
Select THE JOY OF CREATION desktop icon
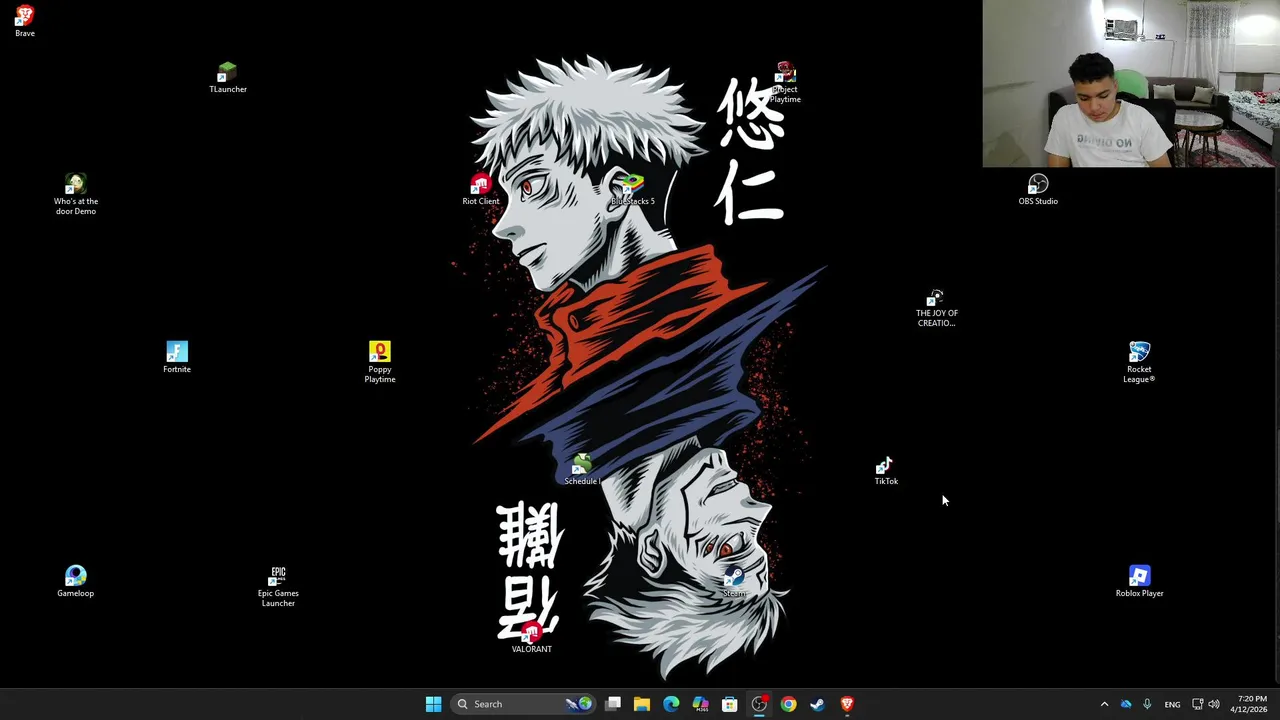937,308
